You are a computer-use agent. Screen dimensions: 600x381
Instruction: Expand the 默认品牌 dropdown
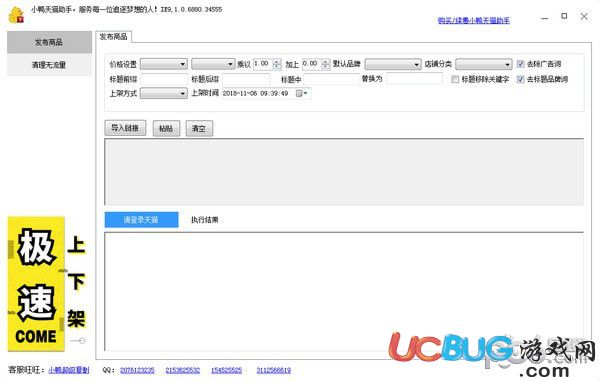pos(393,64)
